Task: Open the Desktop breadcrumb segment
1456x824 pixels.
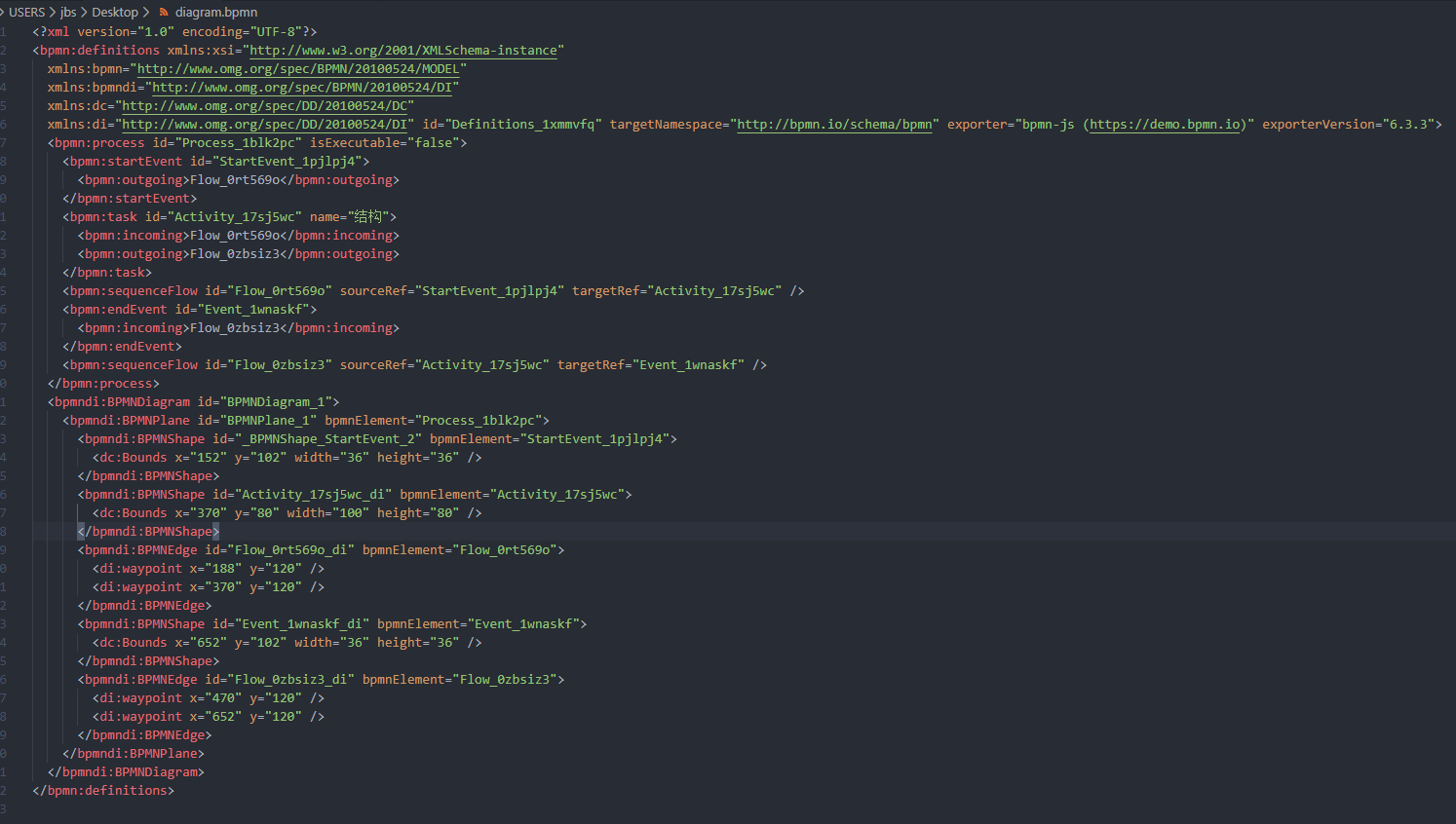Action: coord(115,13)
